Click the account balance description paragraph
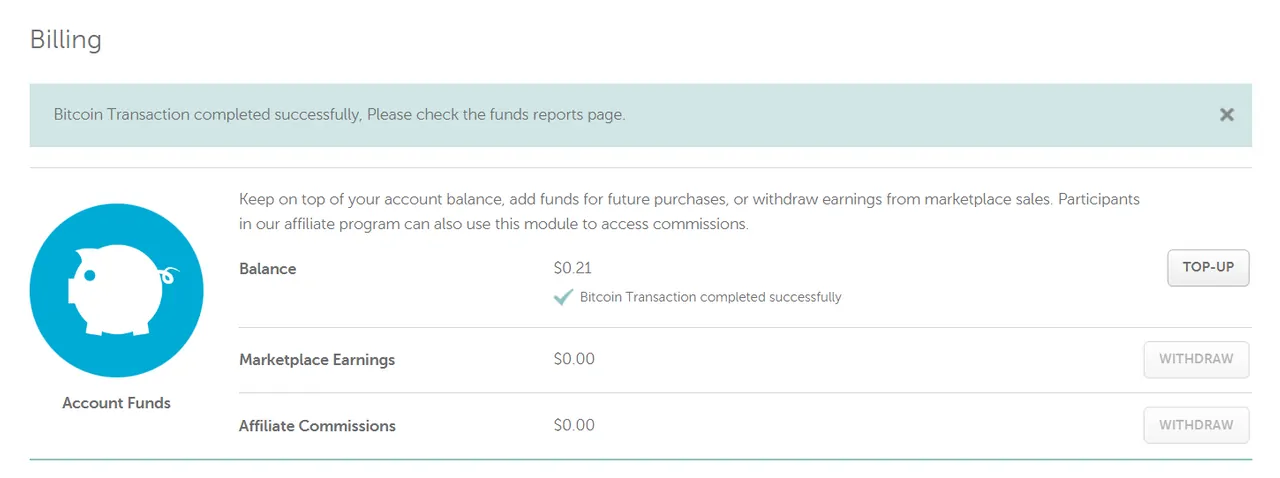This screenshot has height=478, width=1280. coord(689,212)
